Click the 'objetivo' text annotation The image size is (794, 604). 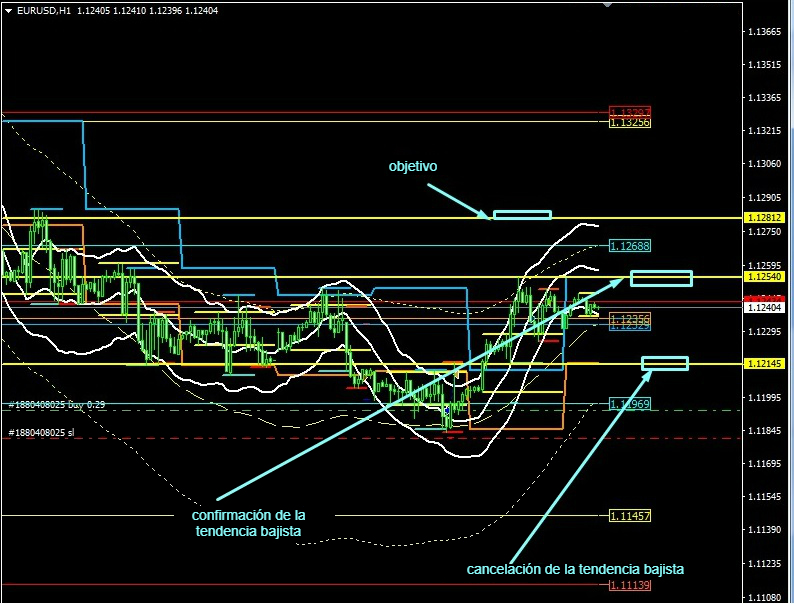[x=413, y=166]
